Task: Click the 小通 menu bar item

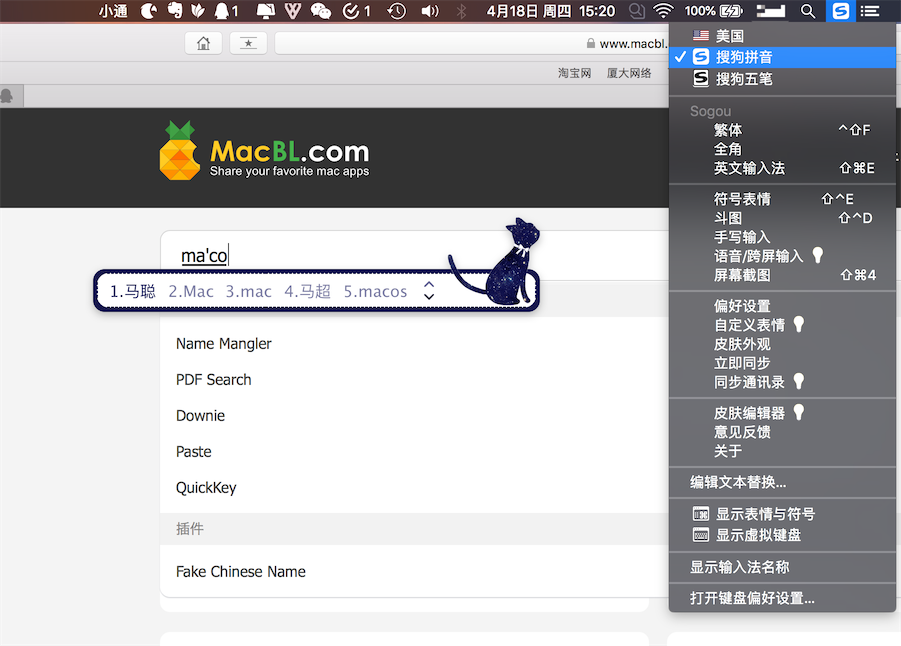Action: point(113,11)
